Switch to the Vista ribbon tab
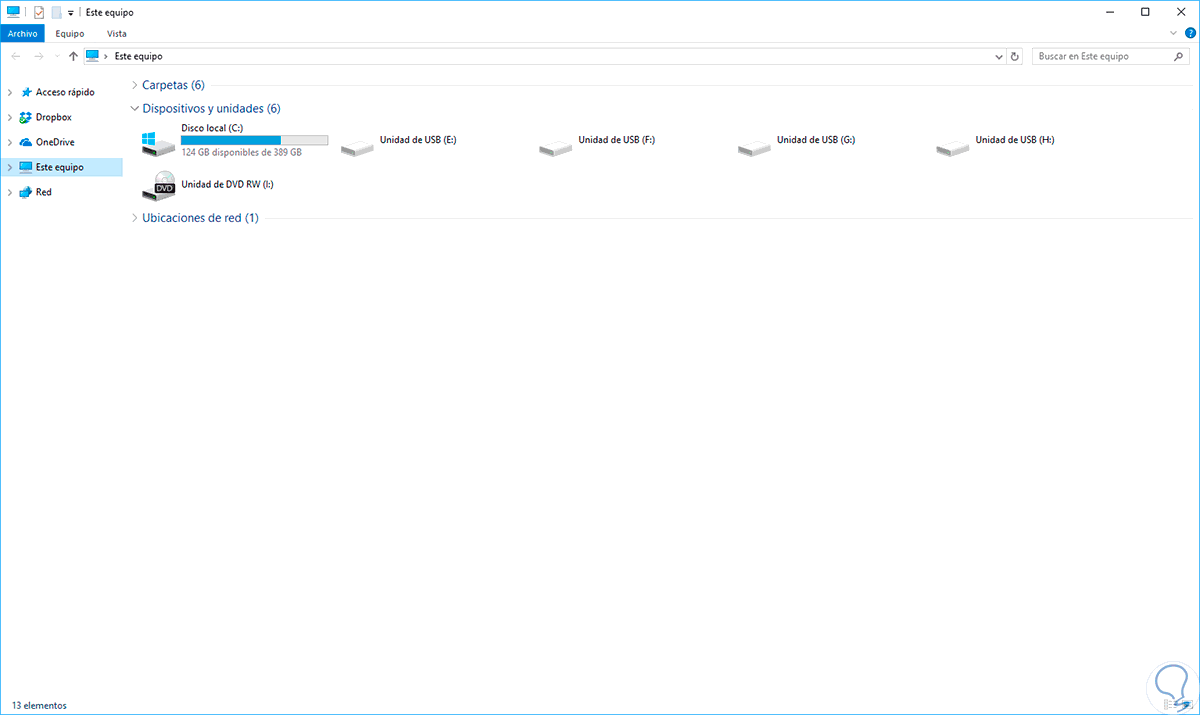This screenshot has height=715, width=1200. pyautogui.click(x=117, y=33)
